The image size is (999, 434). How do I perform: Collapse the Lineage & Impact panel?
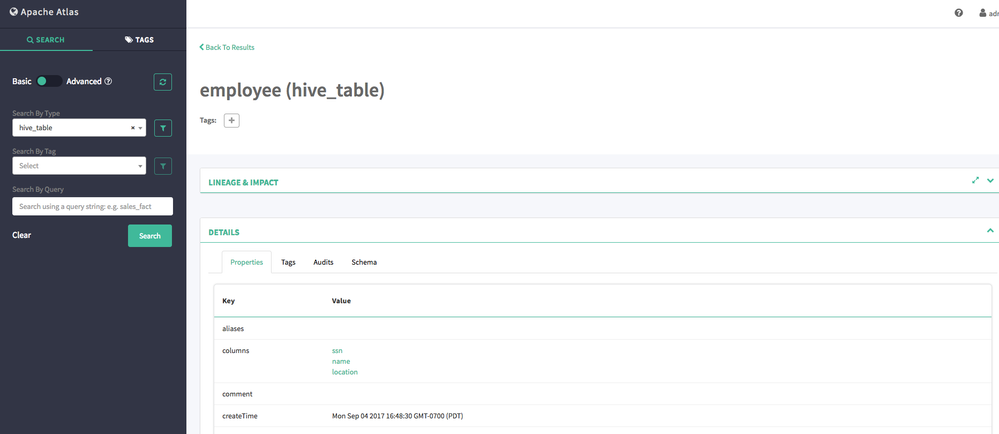(x=990, y=180)
